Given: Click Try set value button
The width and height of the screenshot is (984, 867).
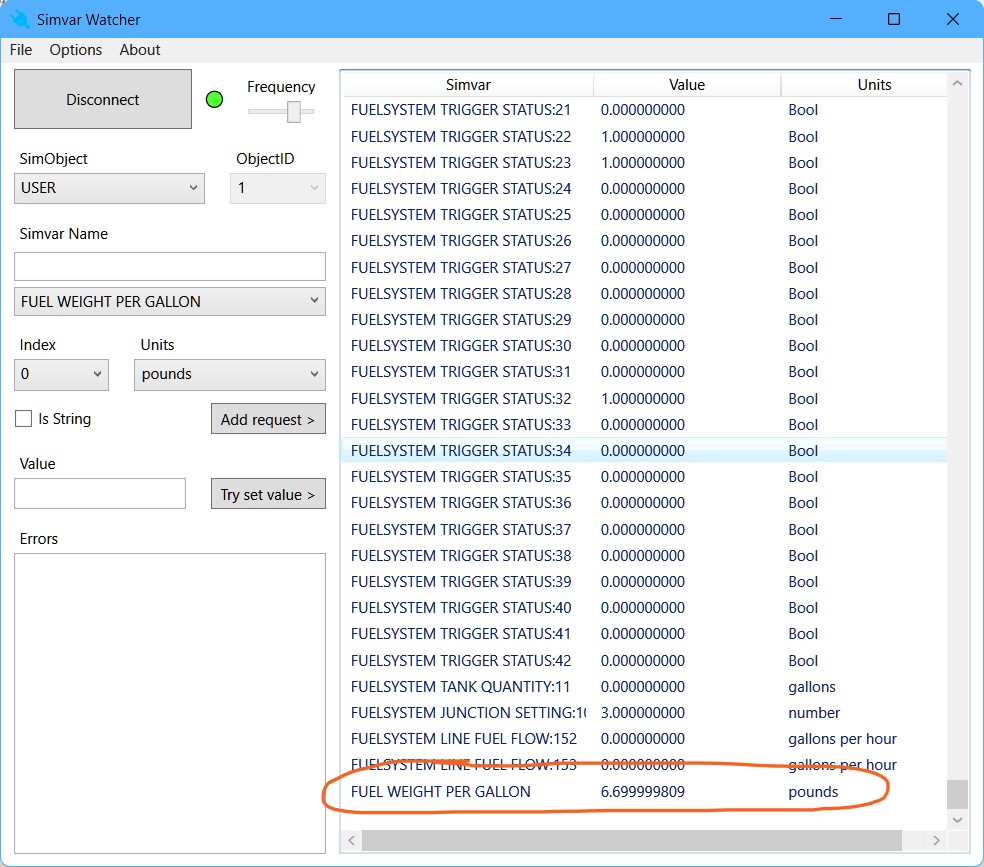Looking at the screenshot, I should 268,494.
